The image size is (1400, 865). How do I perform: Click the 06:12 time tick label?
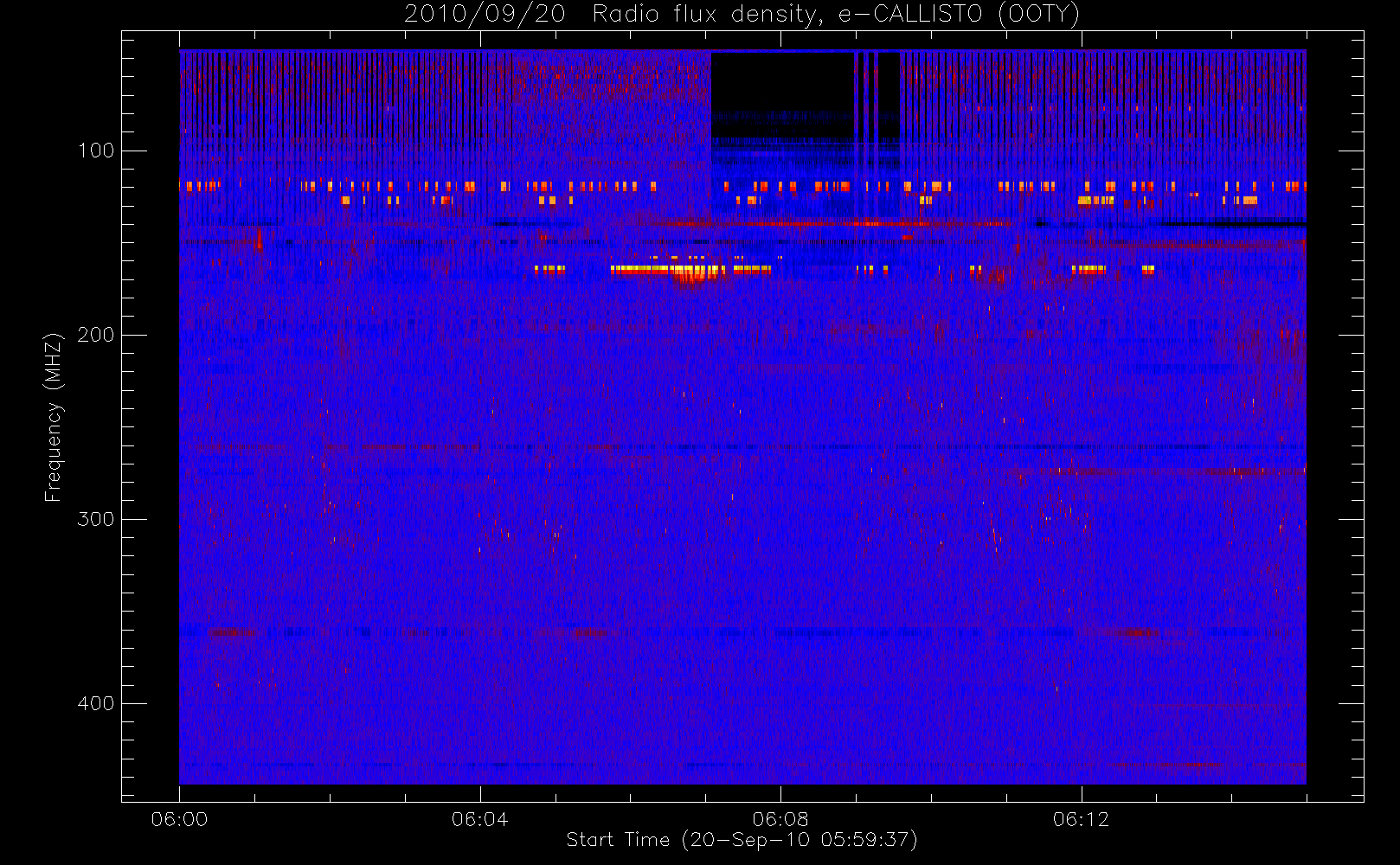(1081, 819)
